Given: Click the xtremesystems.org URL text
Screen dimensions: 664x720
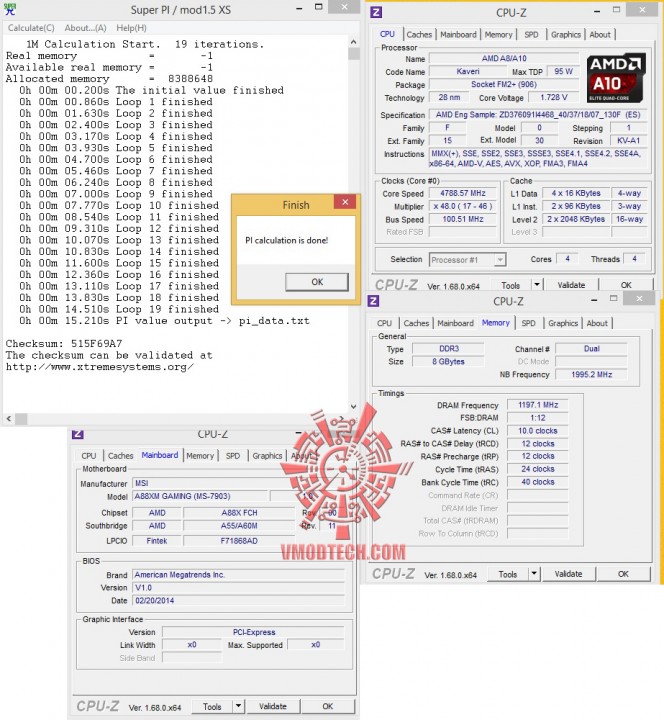Looking at the screenshot, I should tap(100, 367).
